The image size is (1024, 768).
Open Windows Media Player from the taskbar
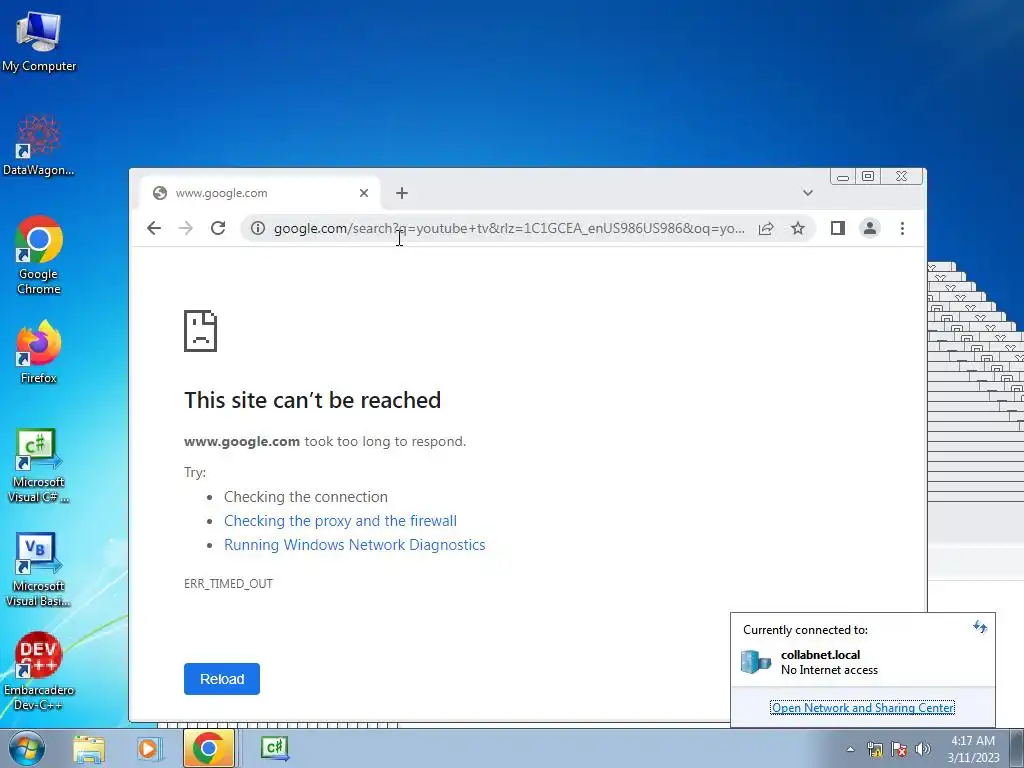pos(148,748)
